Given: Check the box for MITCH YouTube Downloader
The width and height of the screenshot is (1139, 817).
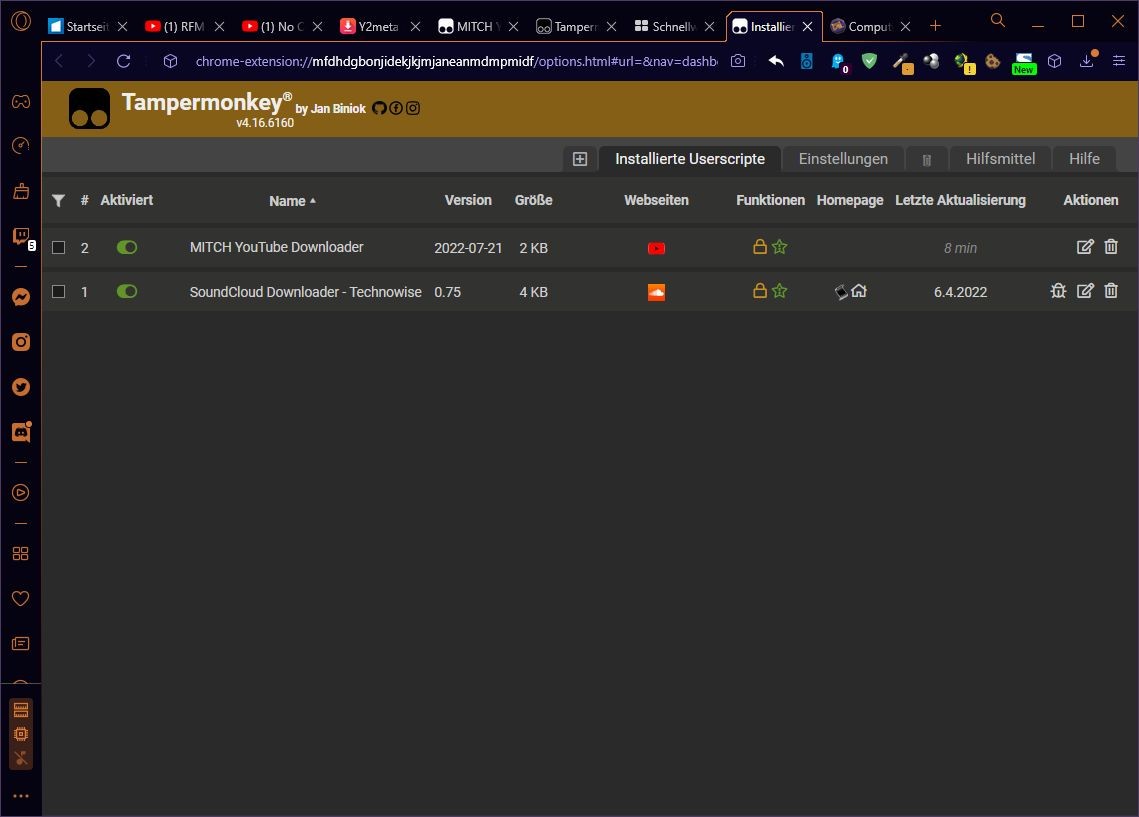Looking at the screenshot, I should click(x=59, y=248).
